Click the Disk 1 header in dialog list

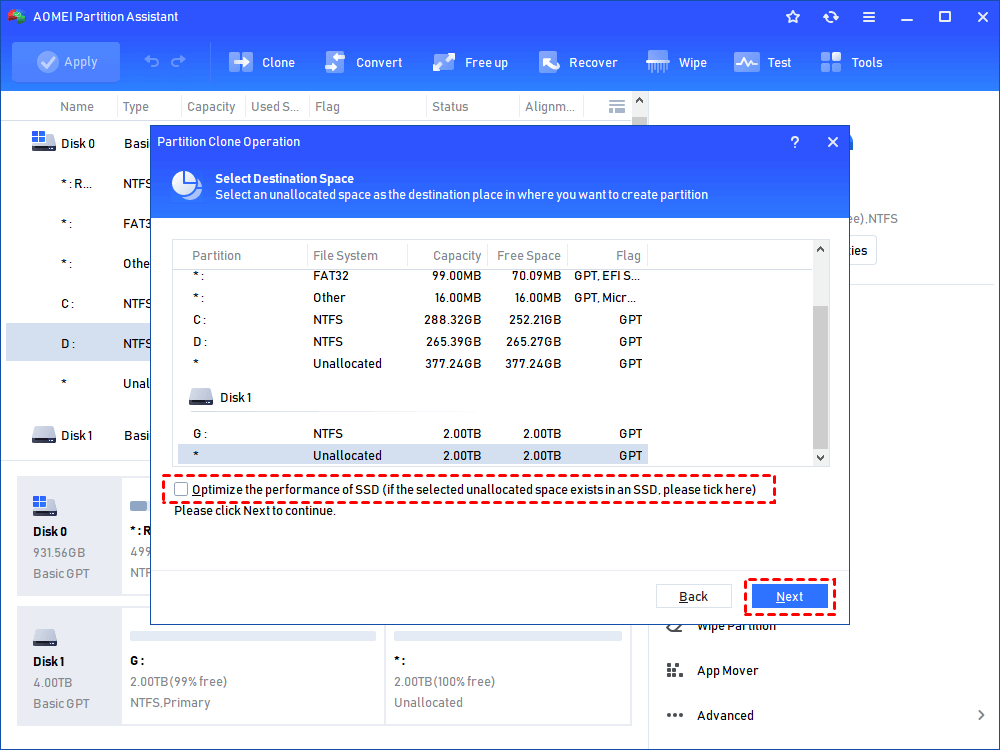coord(220,397)
